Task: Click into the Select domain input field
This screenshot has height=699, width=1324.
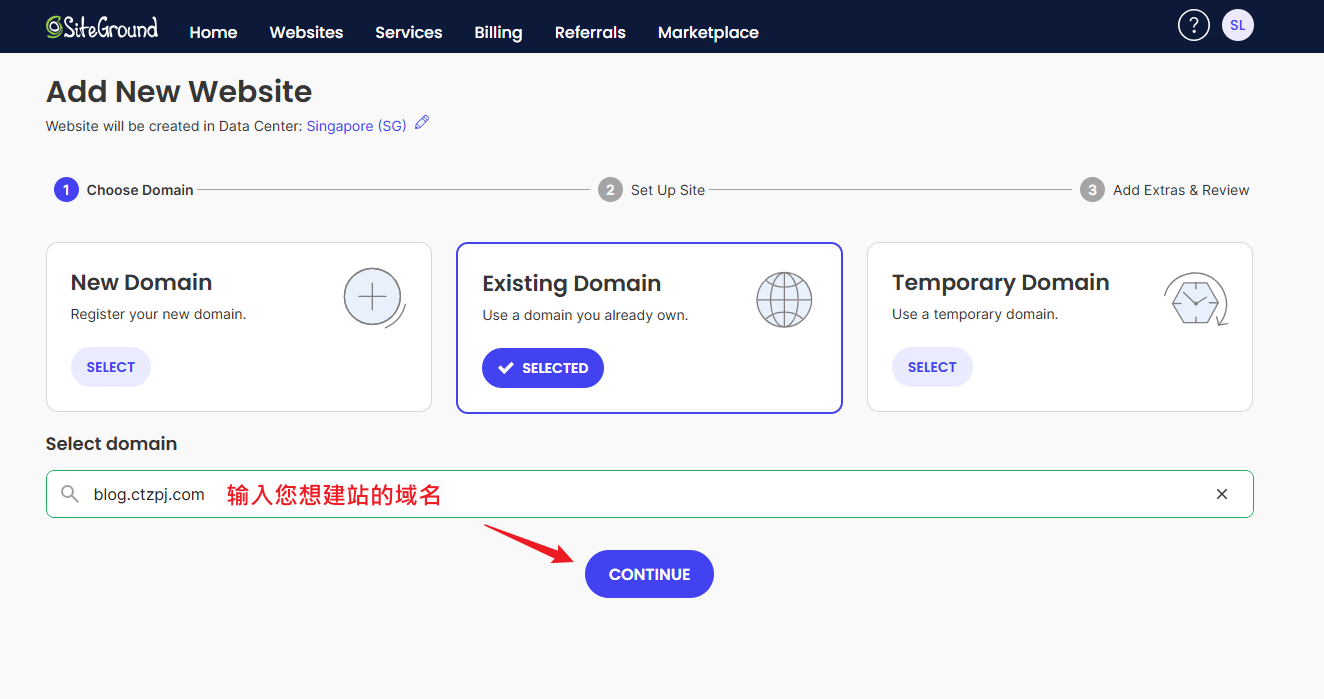Action: tap(700, 494)
